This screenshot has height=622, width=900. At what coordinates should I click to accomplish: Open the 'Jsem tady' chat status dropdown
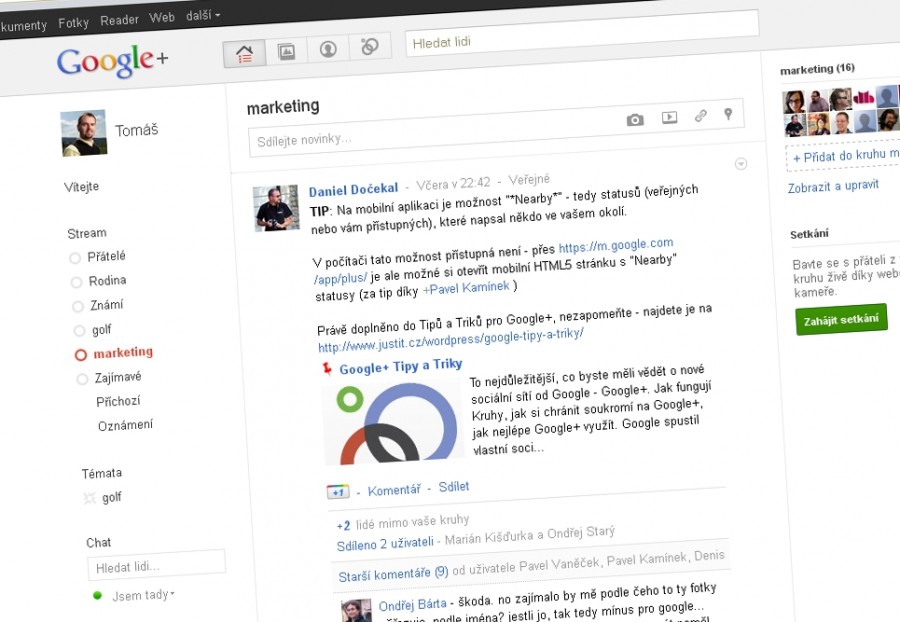(143, 595)
